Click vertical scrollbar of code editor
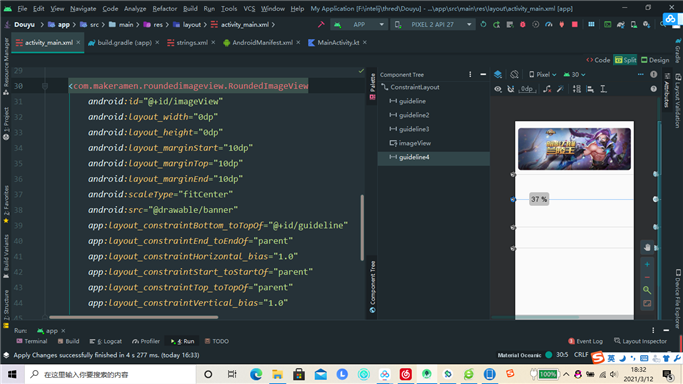Viewport: 683px width, 384px height. pos(362,227)
